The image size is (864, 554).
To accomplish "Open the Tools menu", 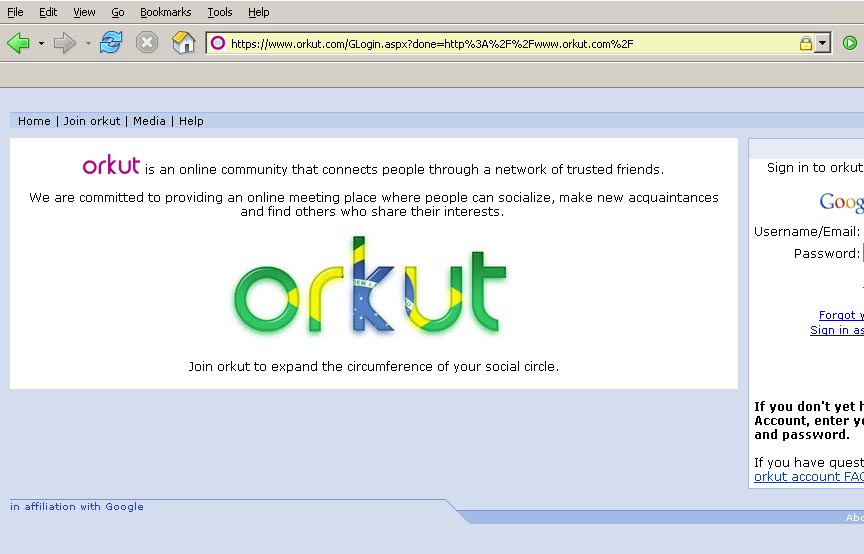I will tap(220, 12).
